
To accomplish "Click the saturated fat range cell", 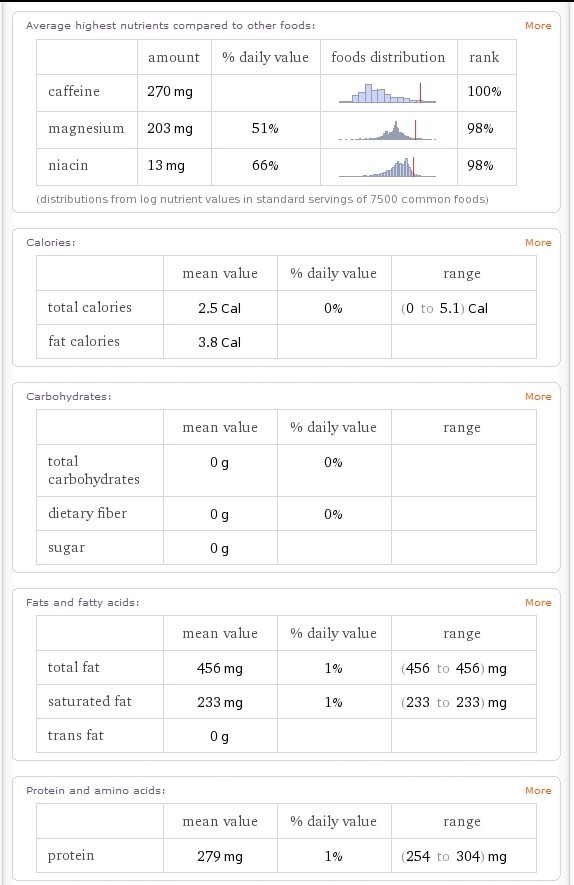I will click(463, 702).
